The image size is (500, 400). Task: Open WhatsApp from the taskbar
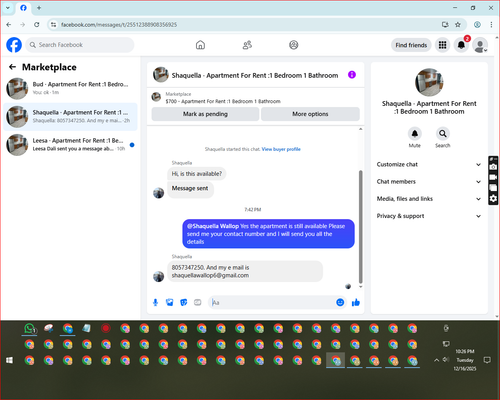point(30,329)
